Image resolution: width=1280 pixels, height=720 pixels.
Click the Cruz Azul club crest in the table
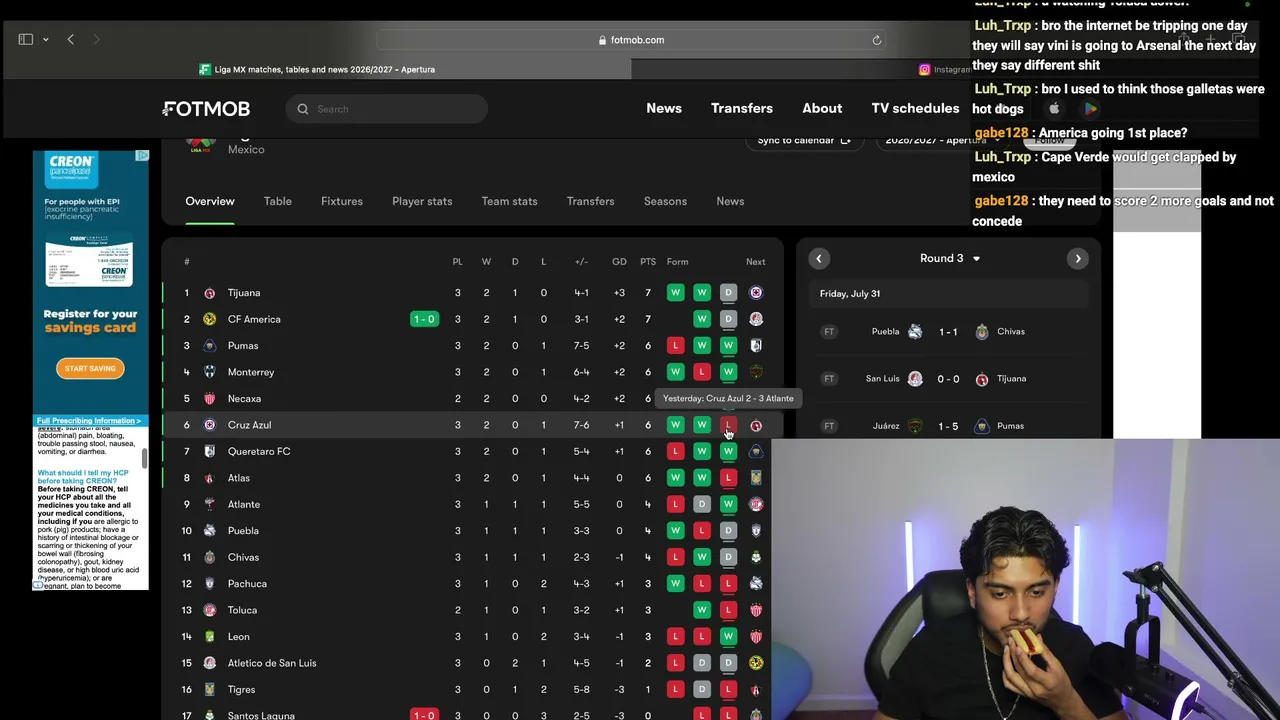(x=209, y=425)
